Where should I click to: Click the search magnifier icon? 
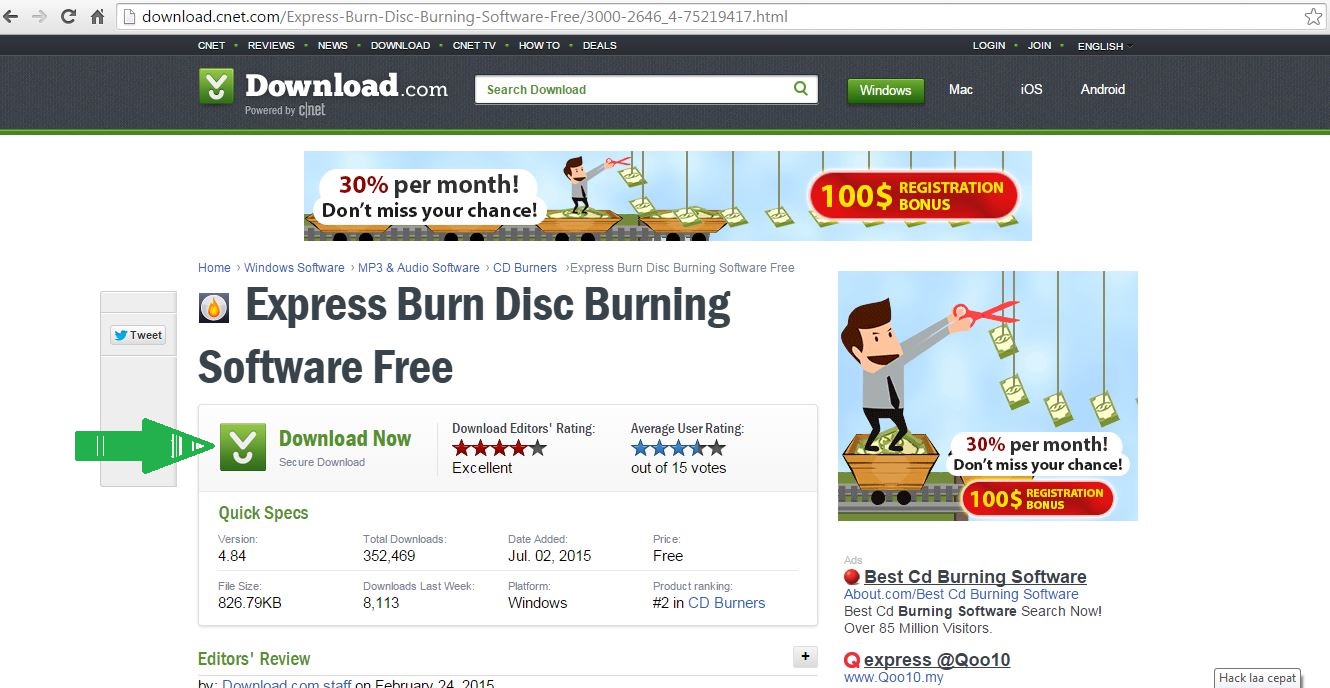(x=800, y=88)
